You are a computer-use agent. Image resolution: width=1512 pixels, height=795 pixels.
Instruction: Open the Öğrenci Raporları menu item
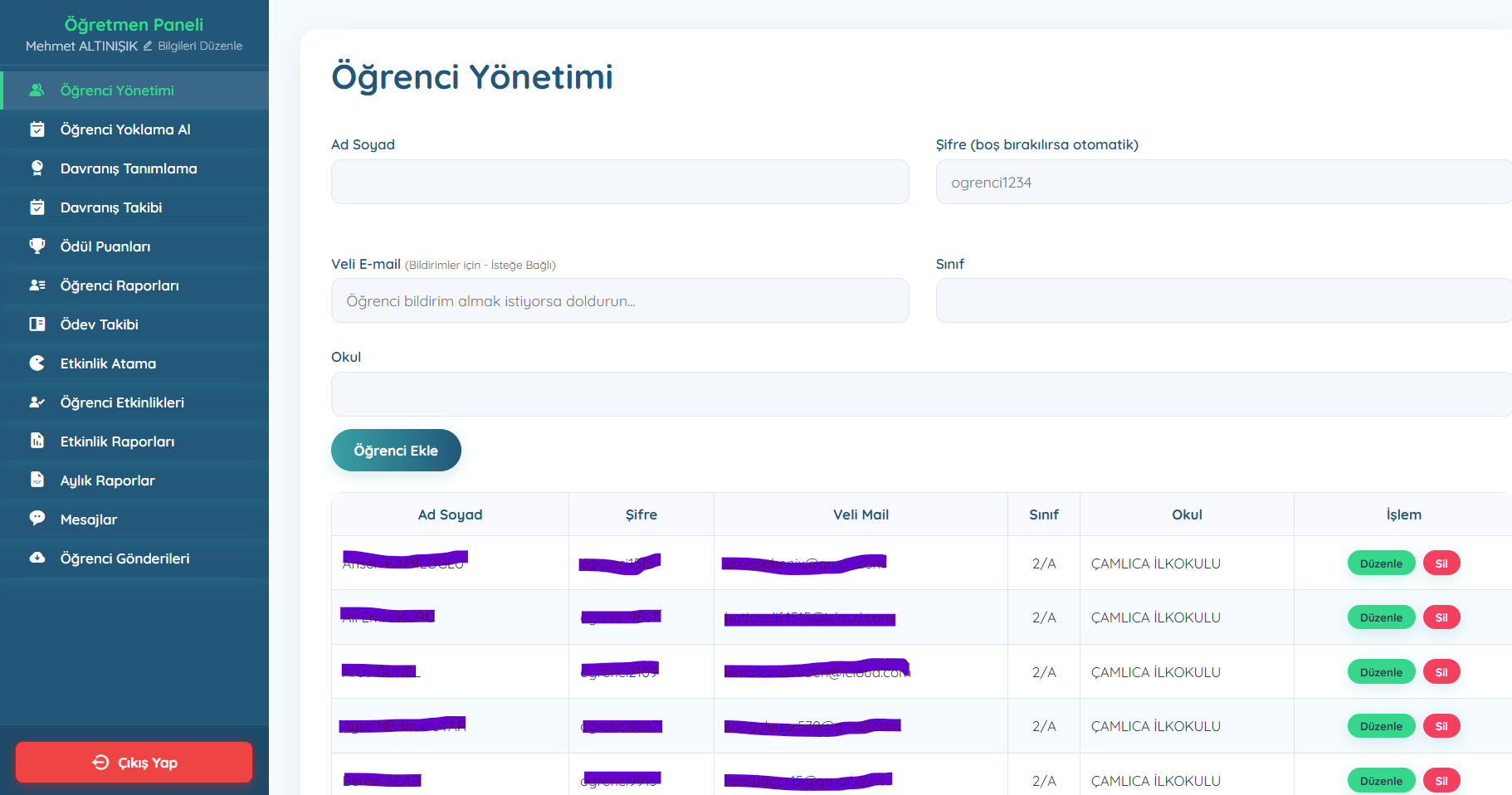[x=119, y=285]
